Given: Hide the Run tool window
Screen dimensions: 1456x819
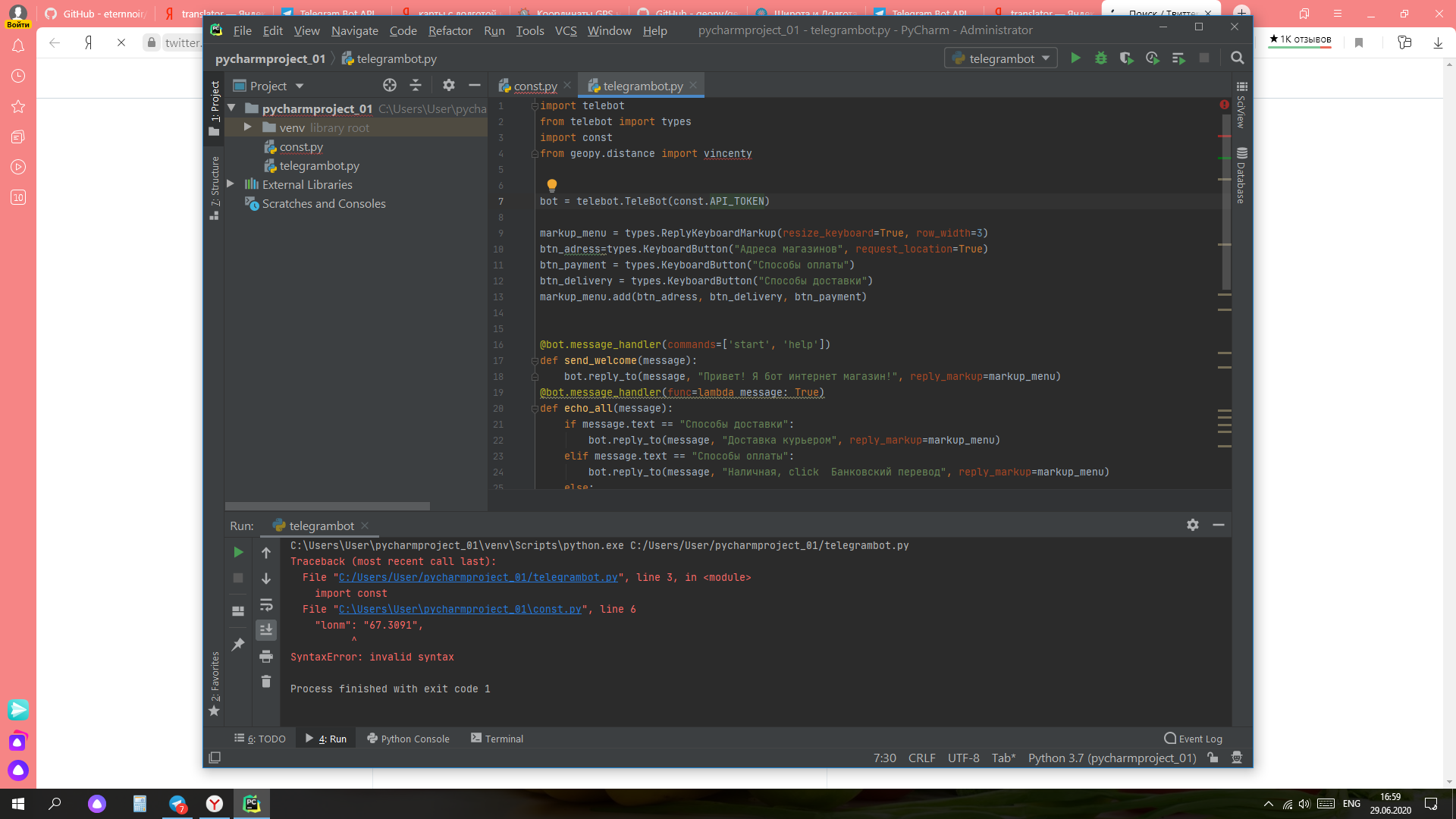Looking at the screenshot, I should 1219,525.
